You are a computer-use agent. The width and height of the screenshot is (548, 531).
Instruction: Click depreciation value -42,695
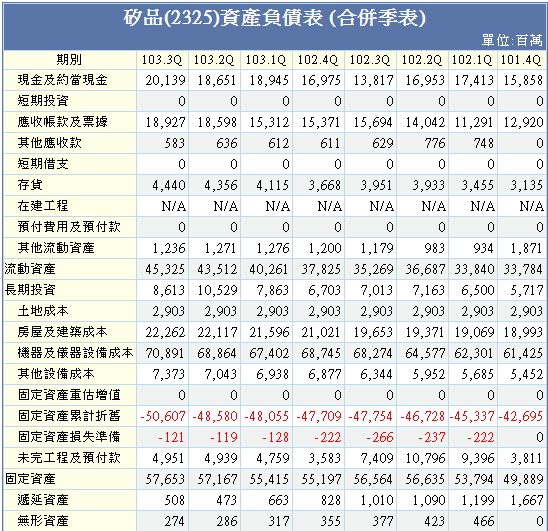(521, 416)
